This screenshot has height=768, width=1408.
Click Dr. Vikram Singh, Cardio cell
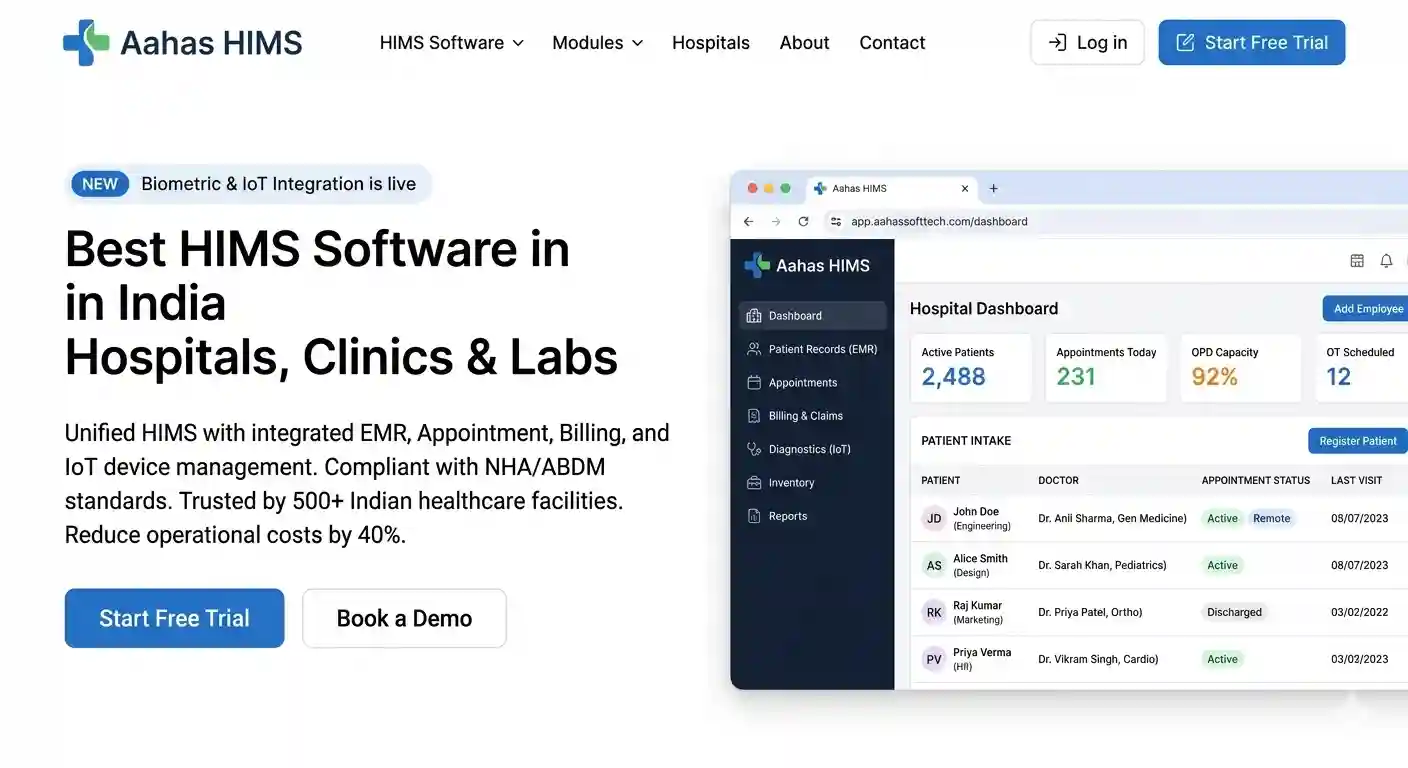[1098, 659]
